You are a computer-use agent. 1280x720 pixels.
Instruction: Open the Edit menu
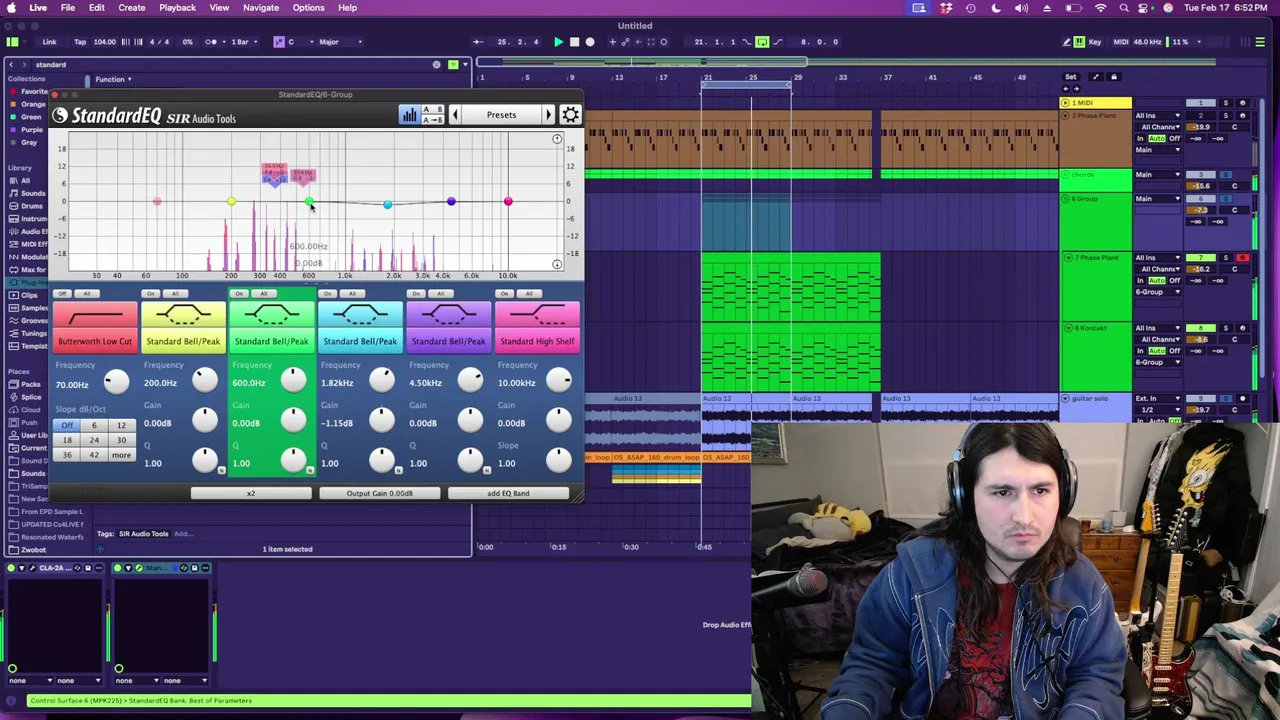pos(97,8)
